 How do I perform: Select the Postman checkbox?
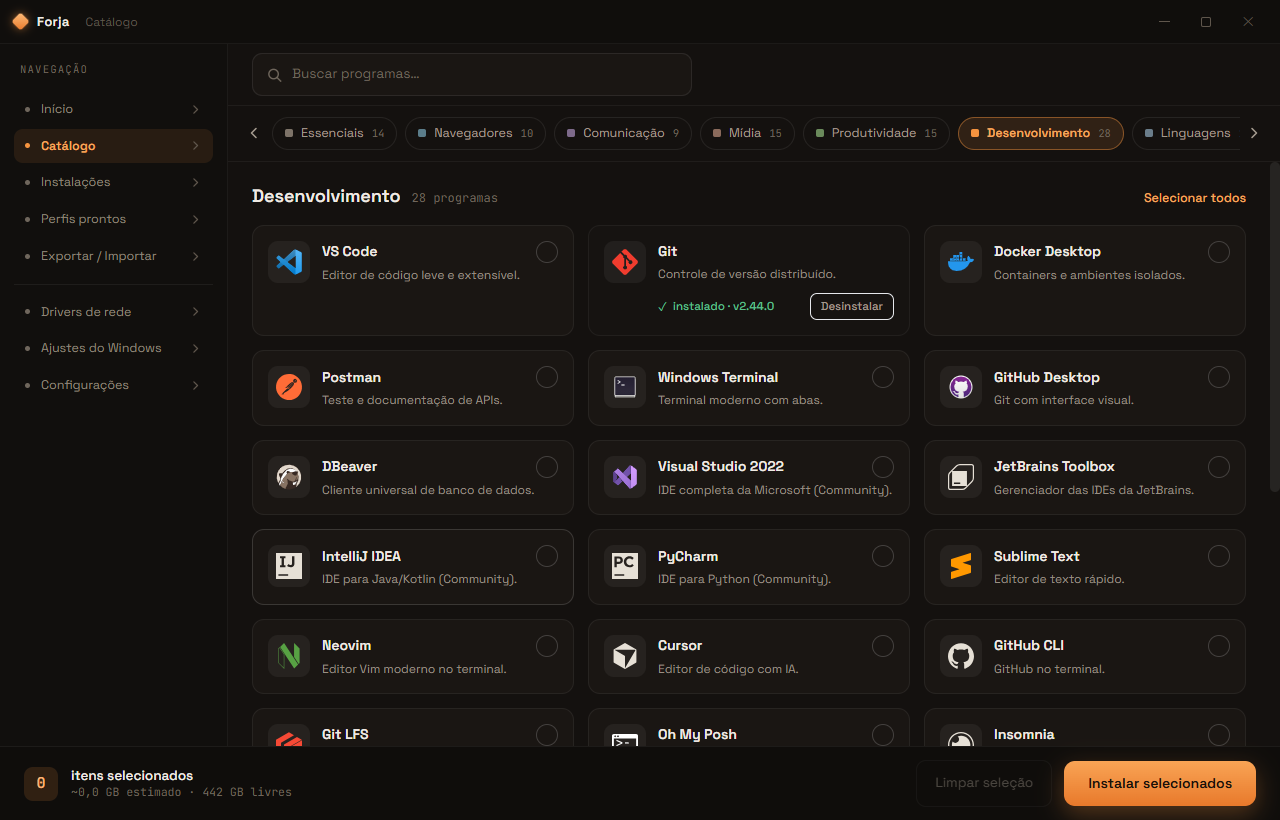pos(547,377)
